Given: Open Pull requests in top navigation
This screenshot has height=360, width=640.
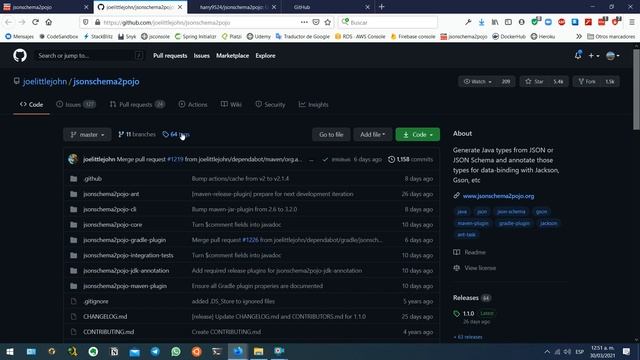Looking at the screenshot, I should (170, 56).
